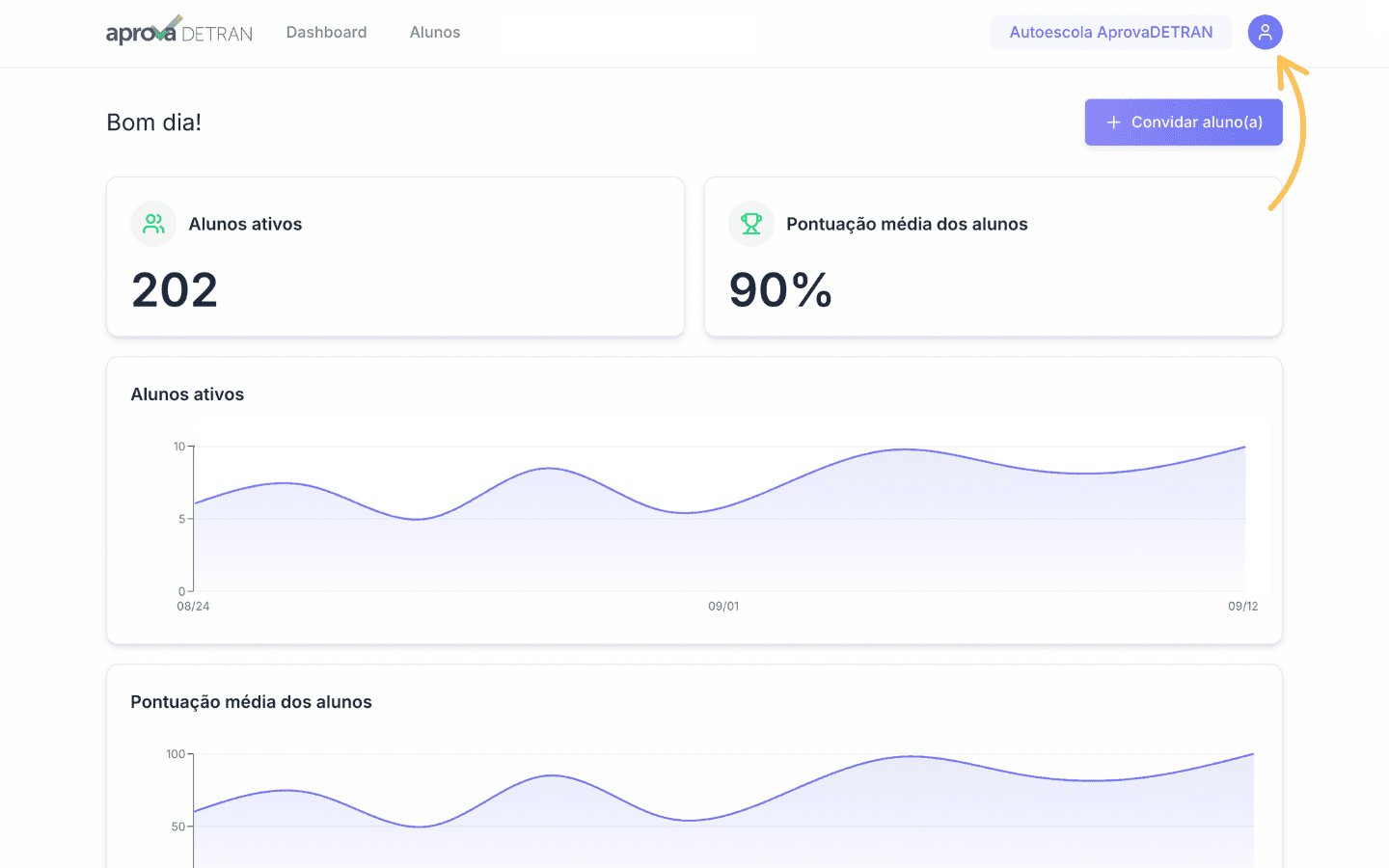
Task: Click the Alunos ativos chart heading
Action: (187, 394)
